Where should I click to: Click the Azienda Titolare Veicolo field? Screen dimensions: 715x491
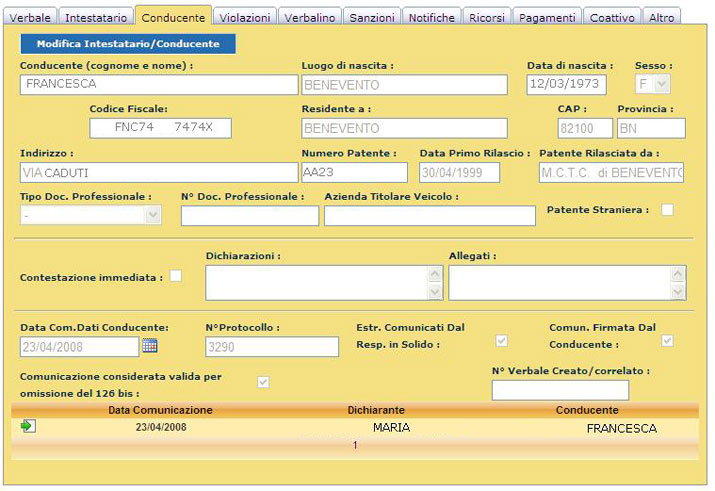430,216
